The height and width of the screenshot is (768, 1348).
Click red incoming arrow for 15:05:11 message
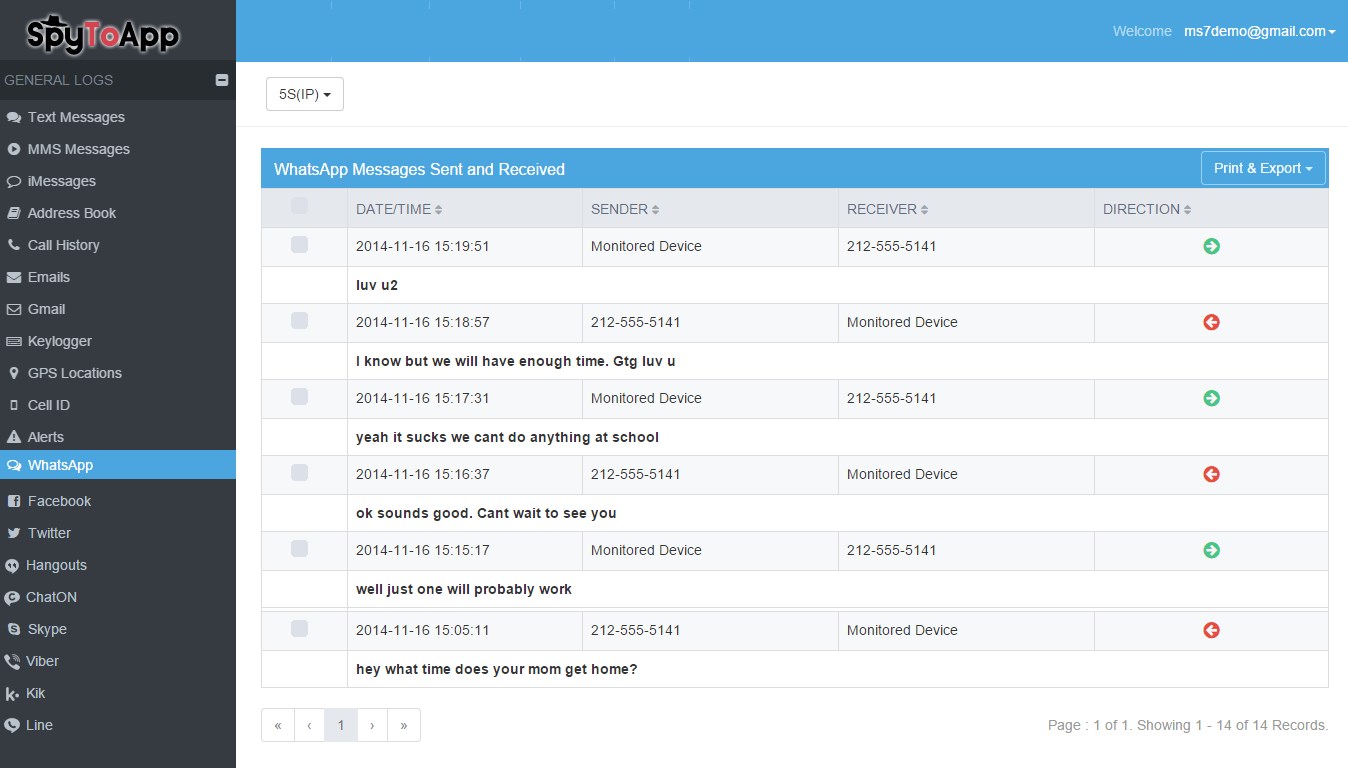pyautogui.click(x=1211, y=630)
